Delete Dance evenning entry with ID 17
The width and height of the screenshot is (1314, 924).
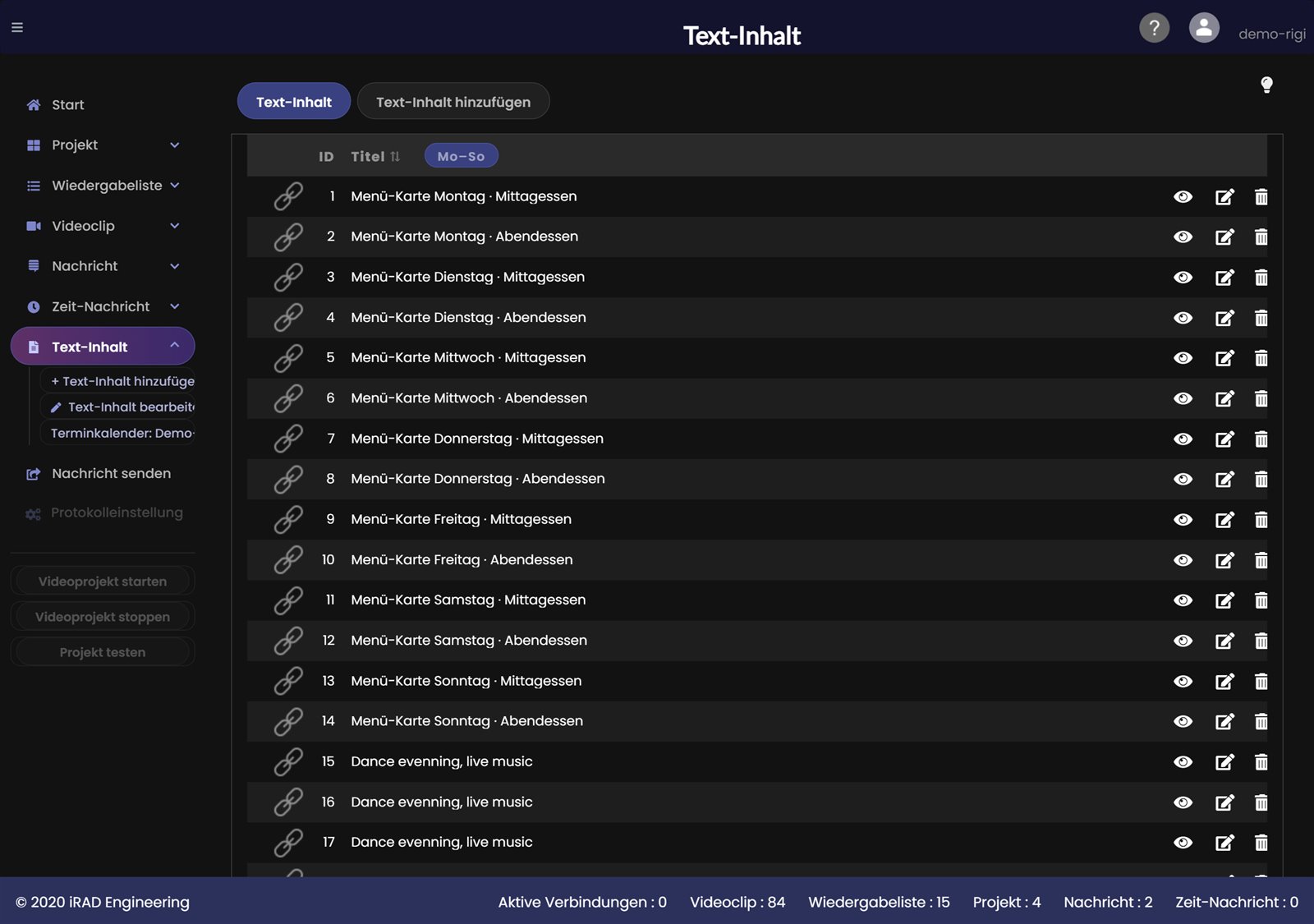(1261, 842)
